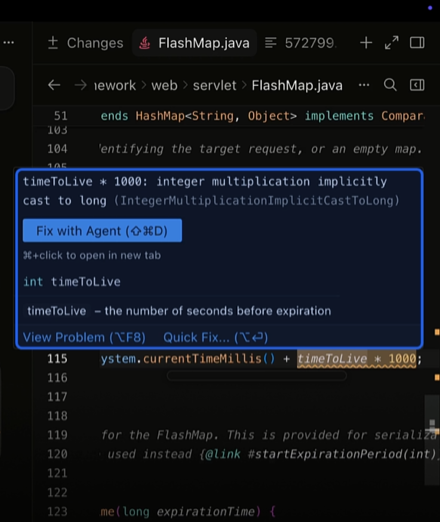The height and width of the screenshot is (522, 443).
Task: Collapse side panel icon next to search
Action: (x=417, y=85)
